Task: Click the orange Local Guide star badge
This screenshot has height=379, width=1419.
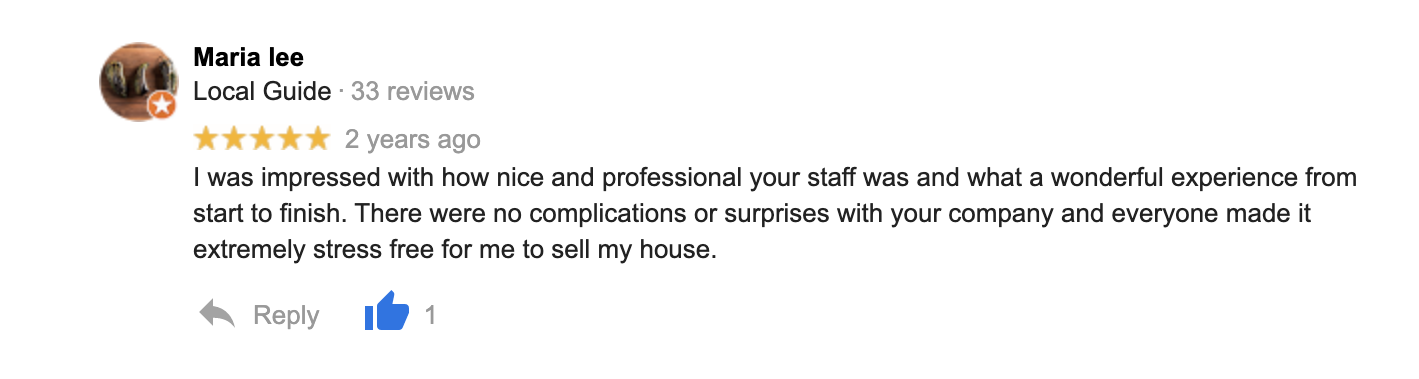Action: [x=162, y=105]
